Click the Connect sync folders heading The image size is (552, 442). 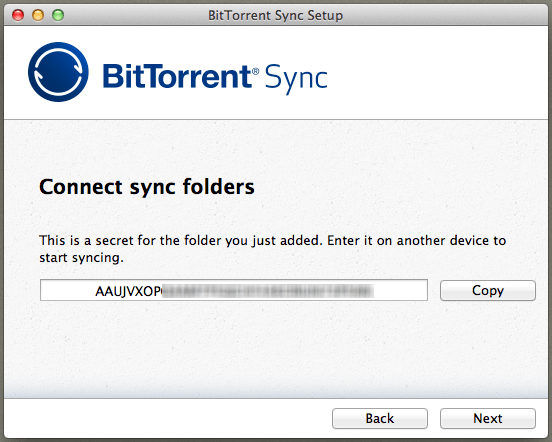point(147,187)
